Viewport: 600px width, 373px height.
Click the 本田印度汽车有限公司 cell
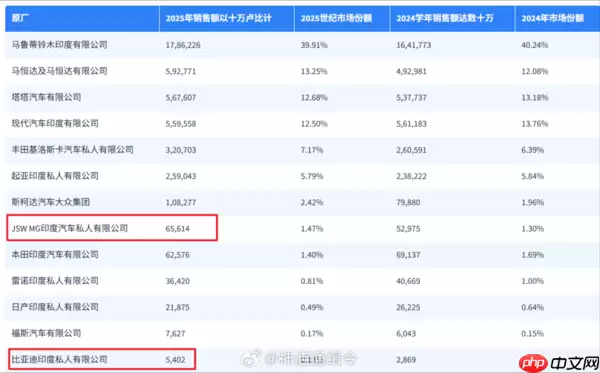click(55, 254)
